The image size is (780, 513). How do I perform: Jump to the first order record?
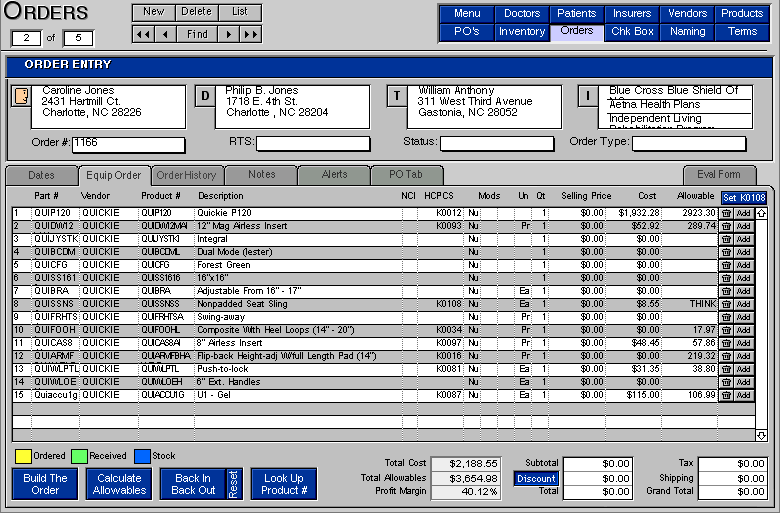click(144, 34)
